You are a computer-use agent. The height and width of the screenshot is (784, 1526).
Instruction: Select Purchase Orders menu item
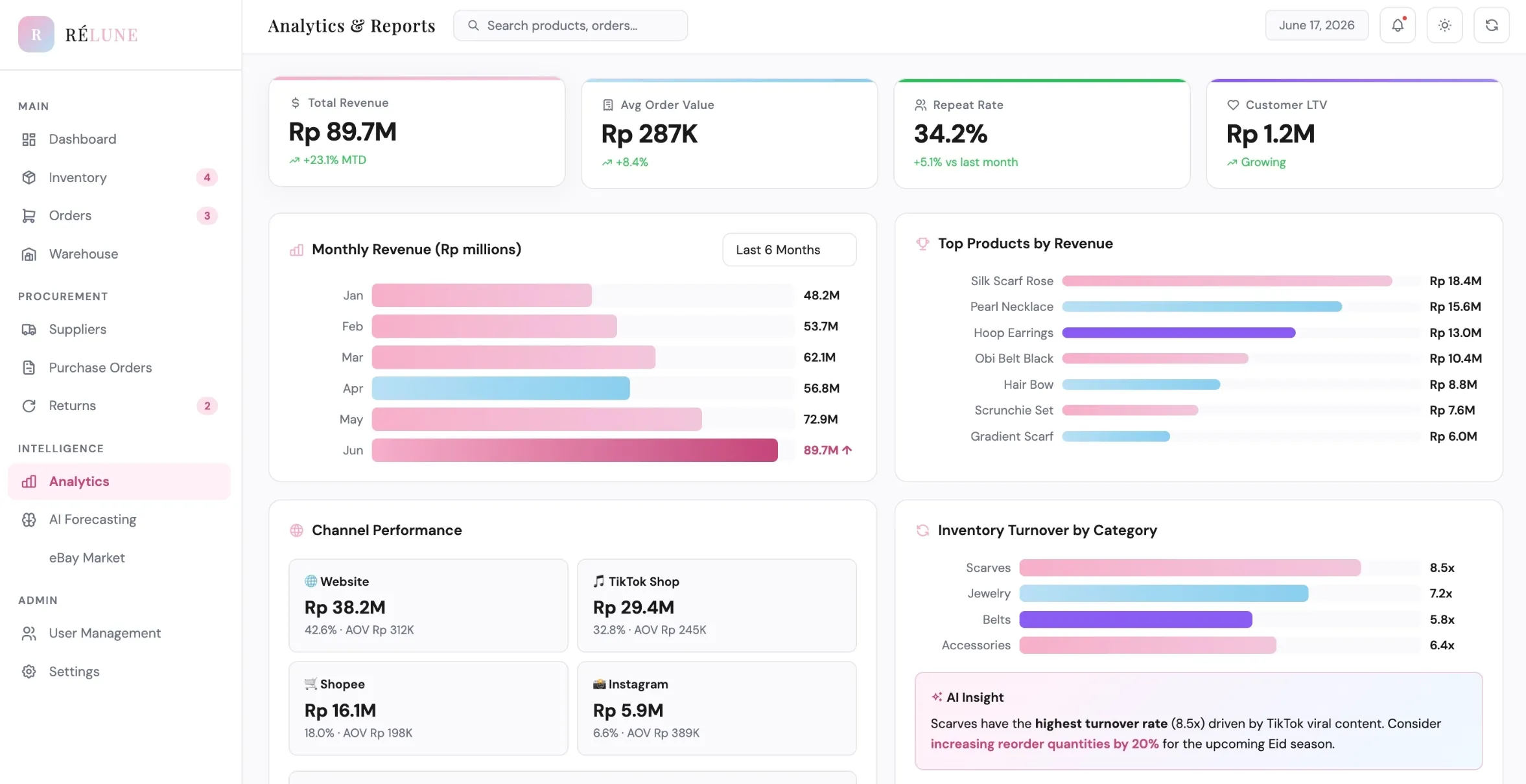point(119,367)
